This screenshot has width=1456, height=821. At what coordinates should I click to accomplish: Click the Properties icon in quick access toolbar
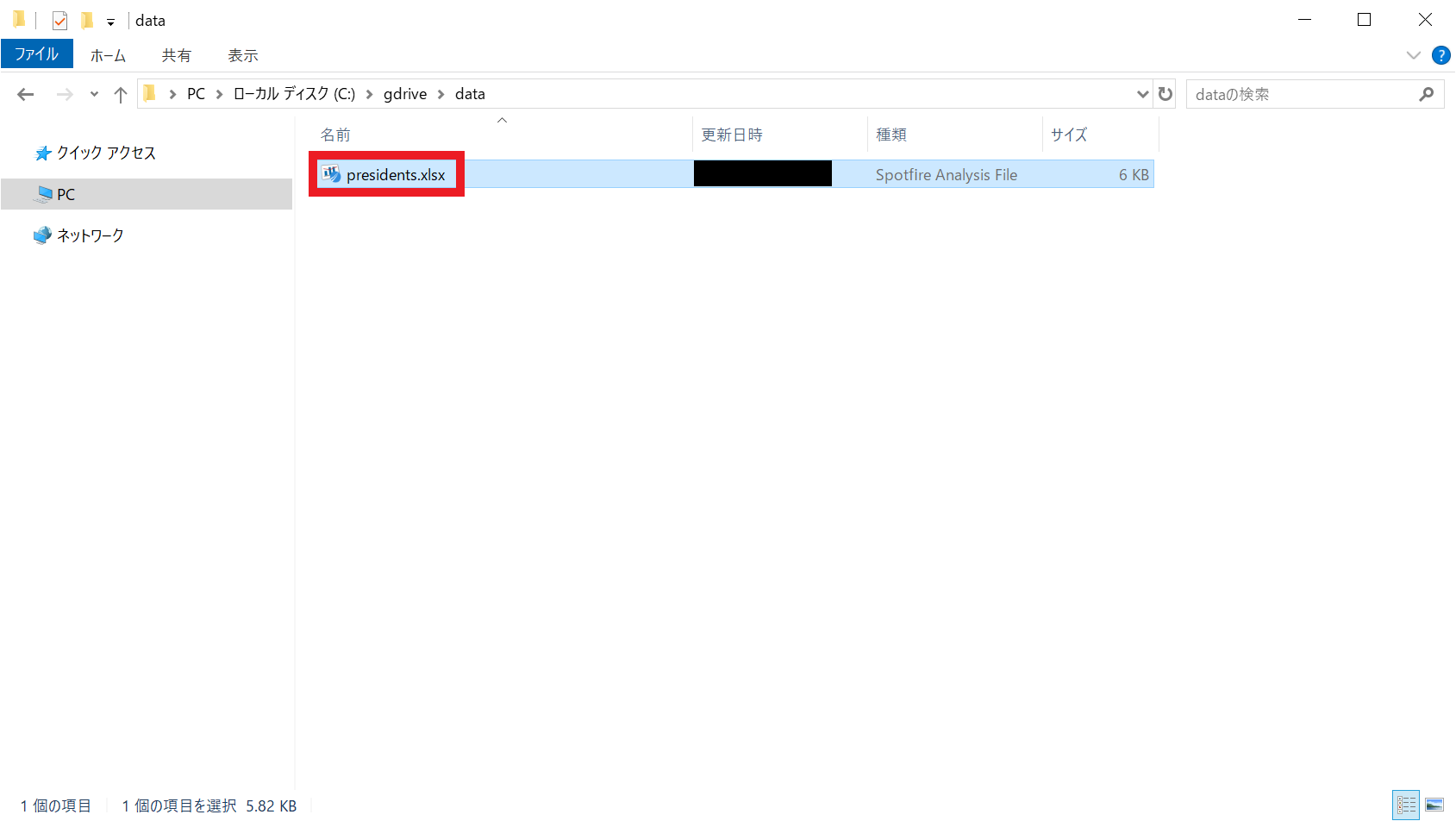tap(59, 20)
